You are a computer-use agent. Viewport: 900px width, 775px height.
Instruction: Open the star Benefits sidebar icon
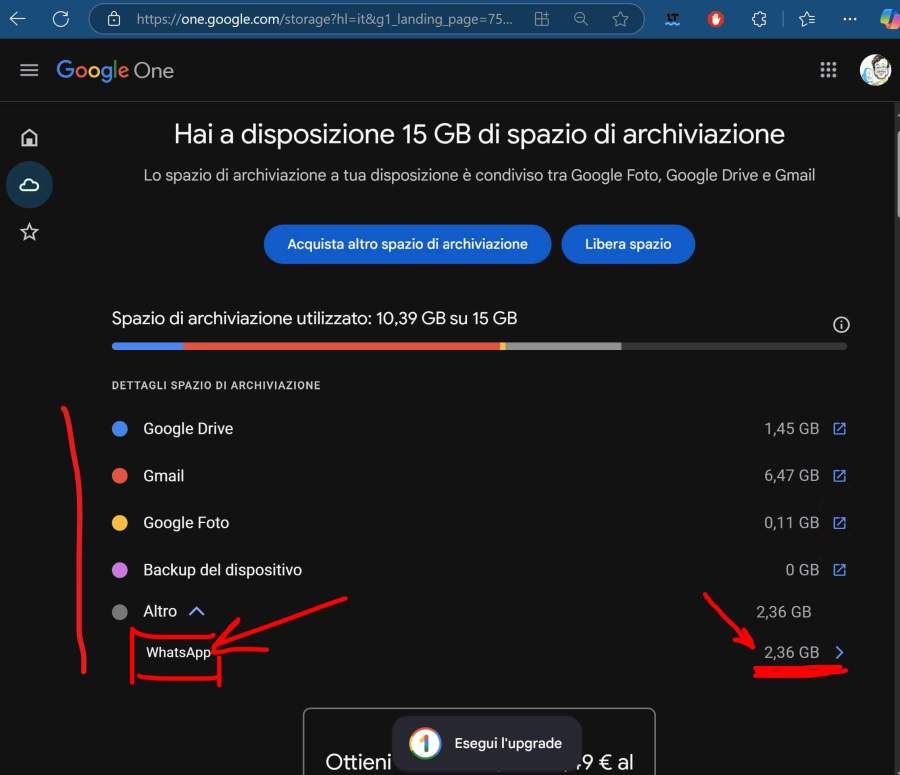29,232
